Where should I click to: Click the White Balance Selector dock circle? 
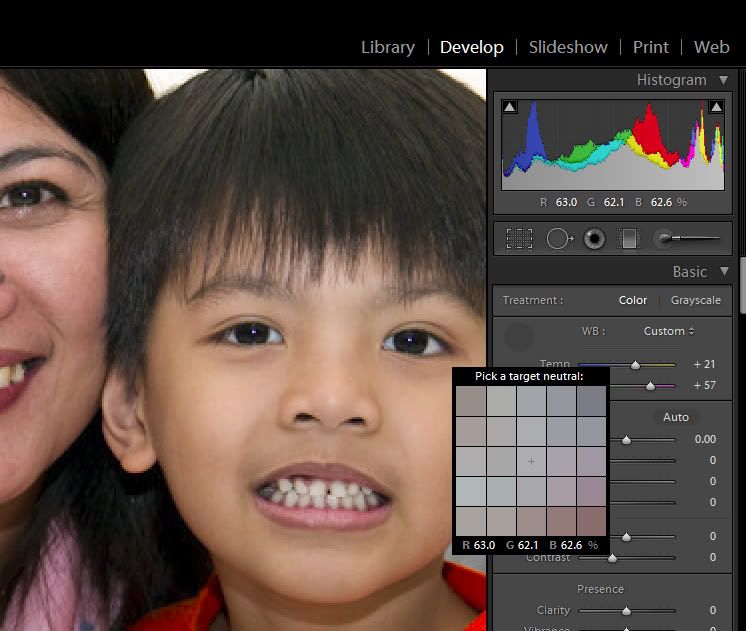pyautogui.click(x=518, y=337)
